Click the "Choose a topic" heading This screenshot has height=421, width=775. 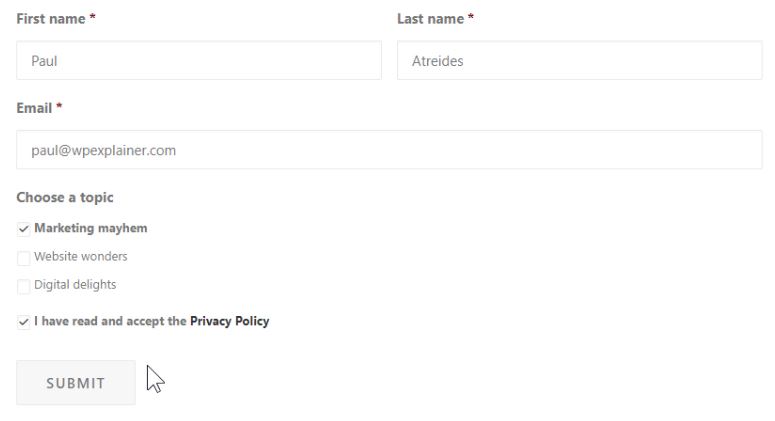click(x=65, y=198)
